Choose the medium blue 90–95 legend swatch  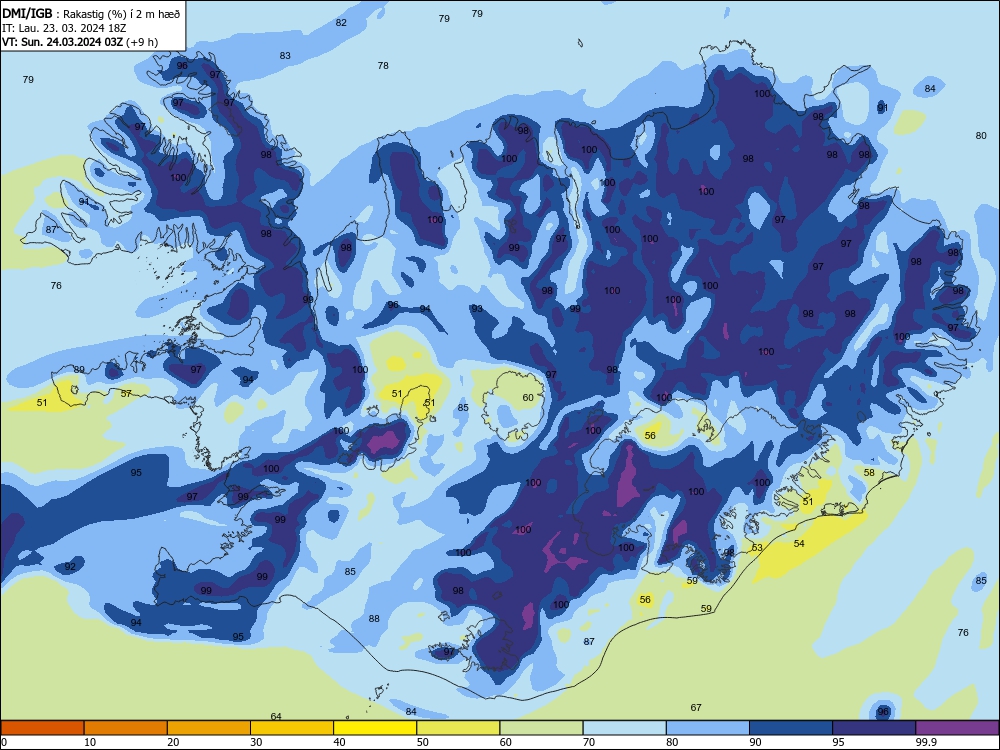point(791,728)
